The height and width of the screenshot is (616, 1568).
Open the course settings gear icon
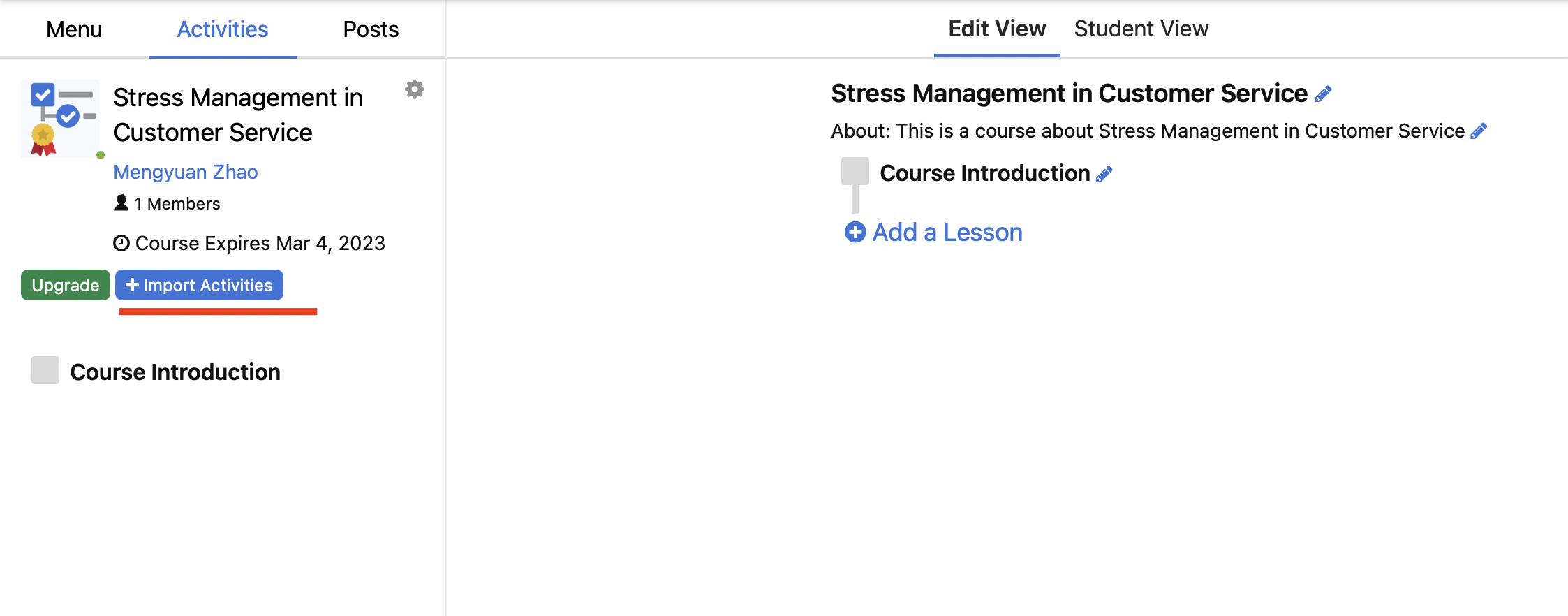(x=415, y=89)
